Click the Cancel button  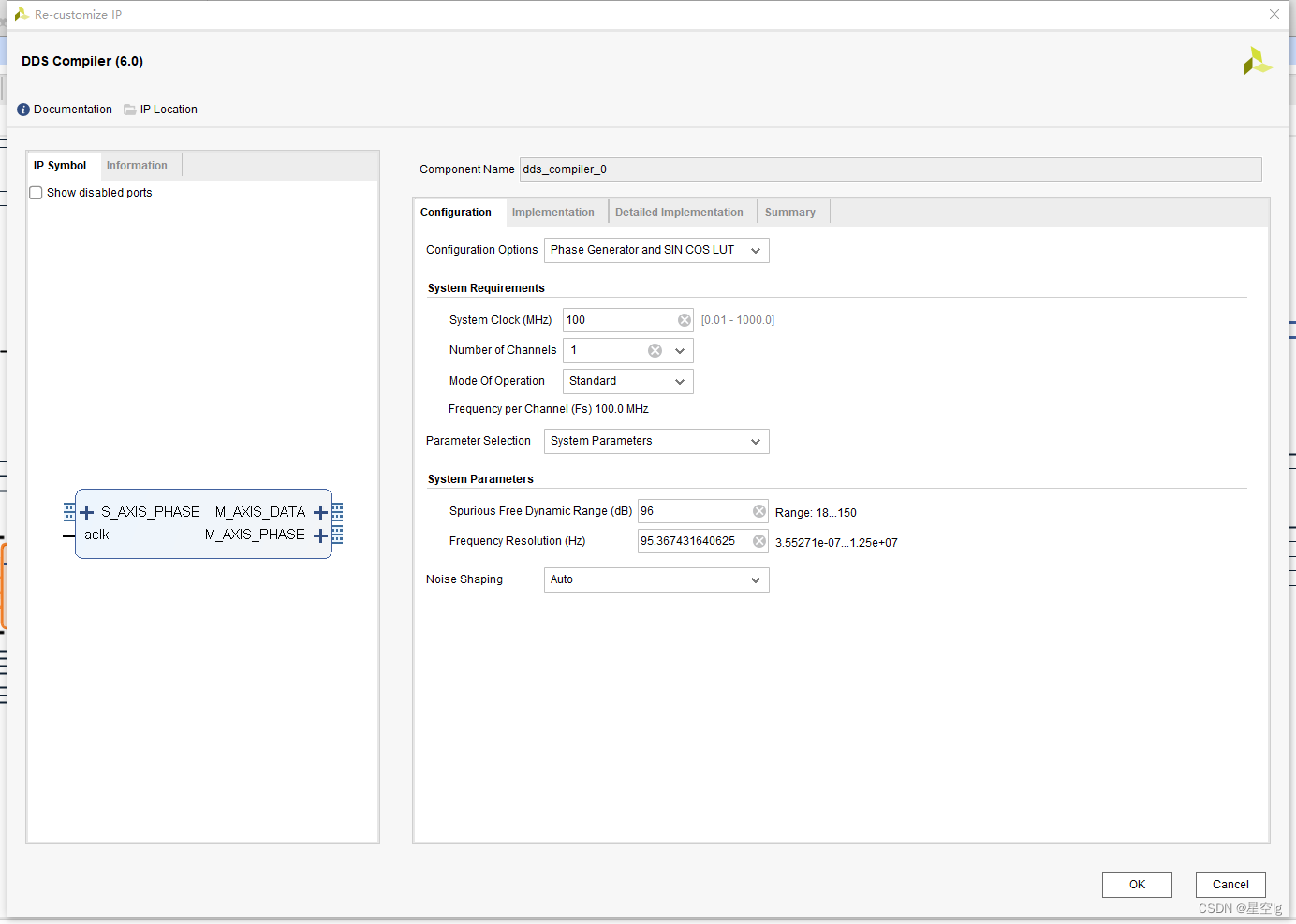[x=1230, y=885]
